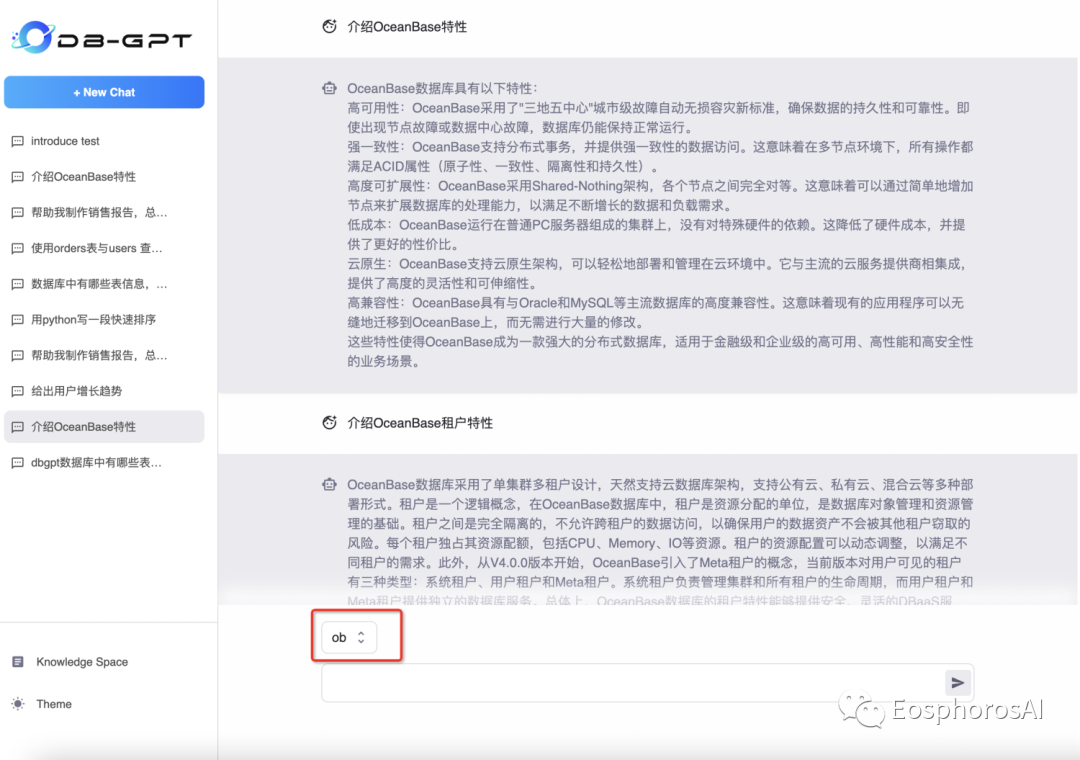Click the Theme sun icon
The height and width of the screenshot is (760, 1080).
(x=18, y=704)
